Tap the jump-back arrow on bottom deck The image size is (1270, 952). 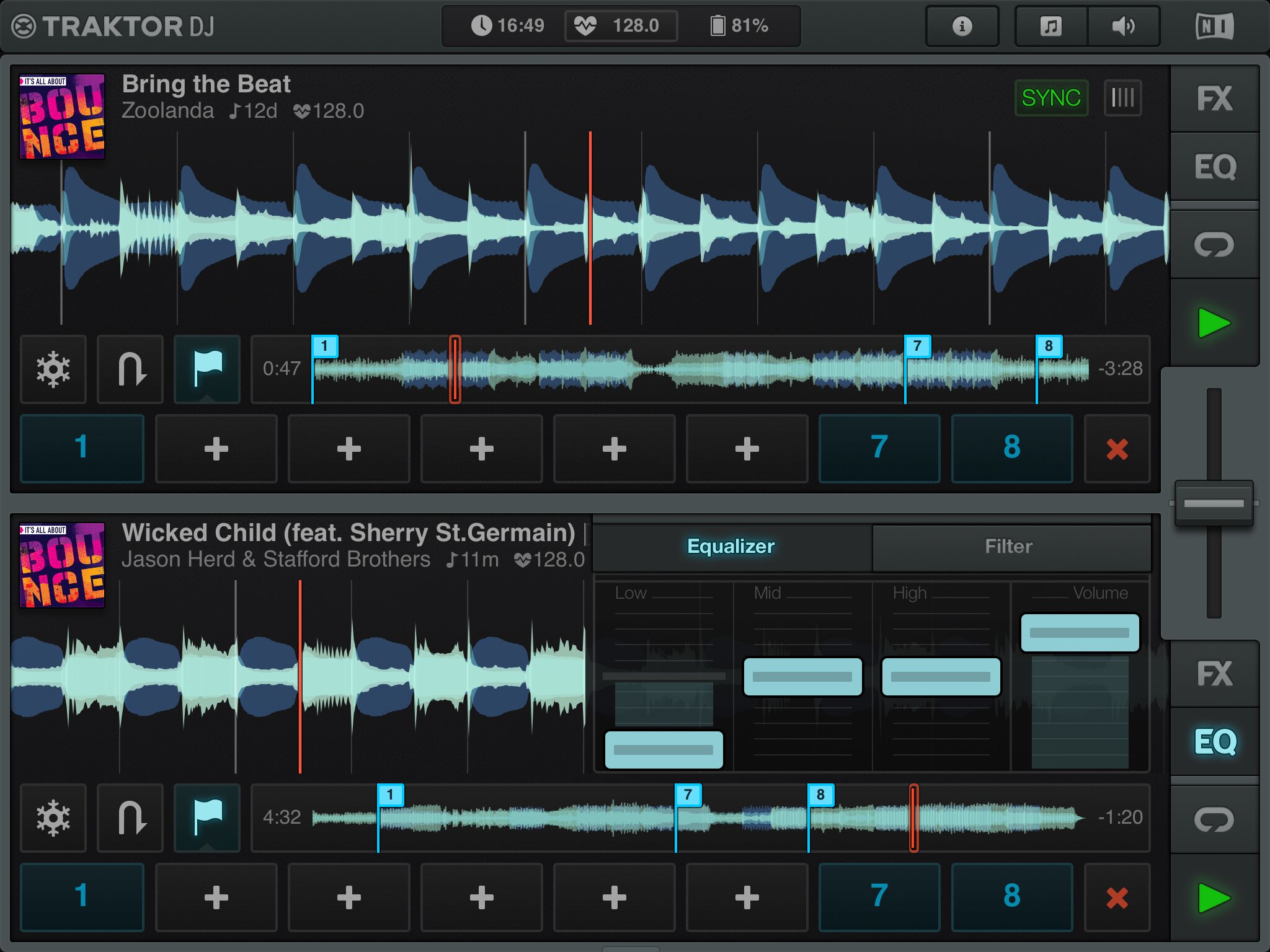point(130,818)
